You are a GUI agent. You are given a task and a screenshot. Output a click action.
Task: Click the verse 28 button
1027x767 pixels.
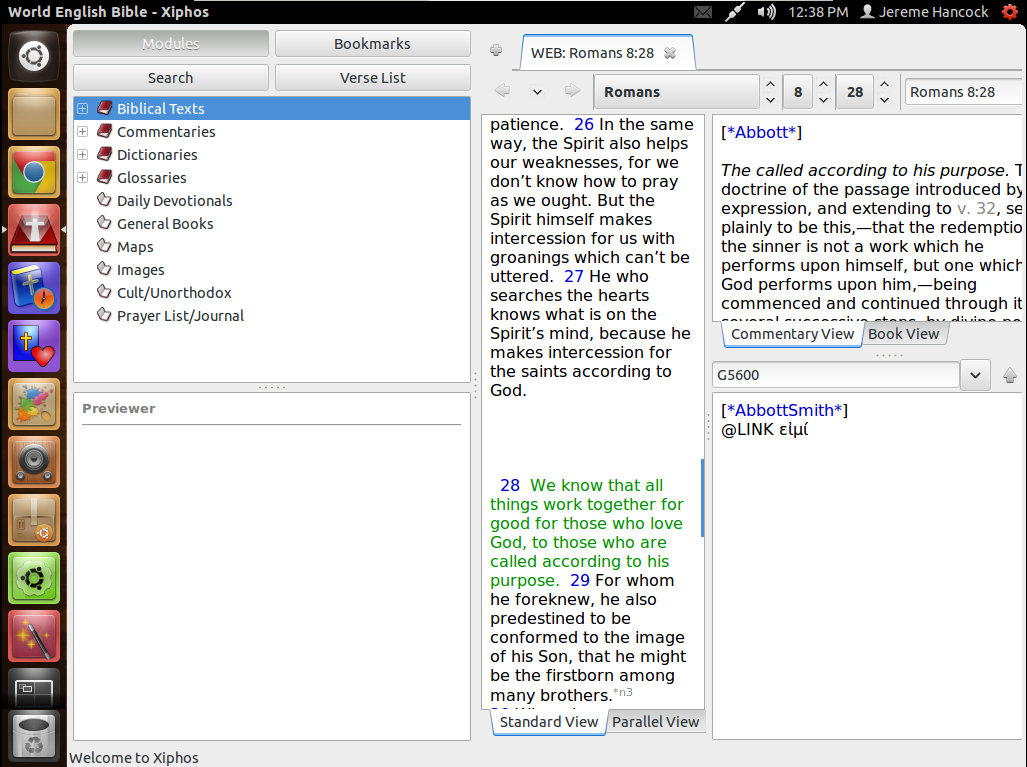[855, 92]
